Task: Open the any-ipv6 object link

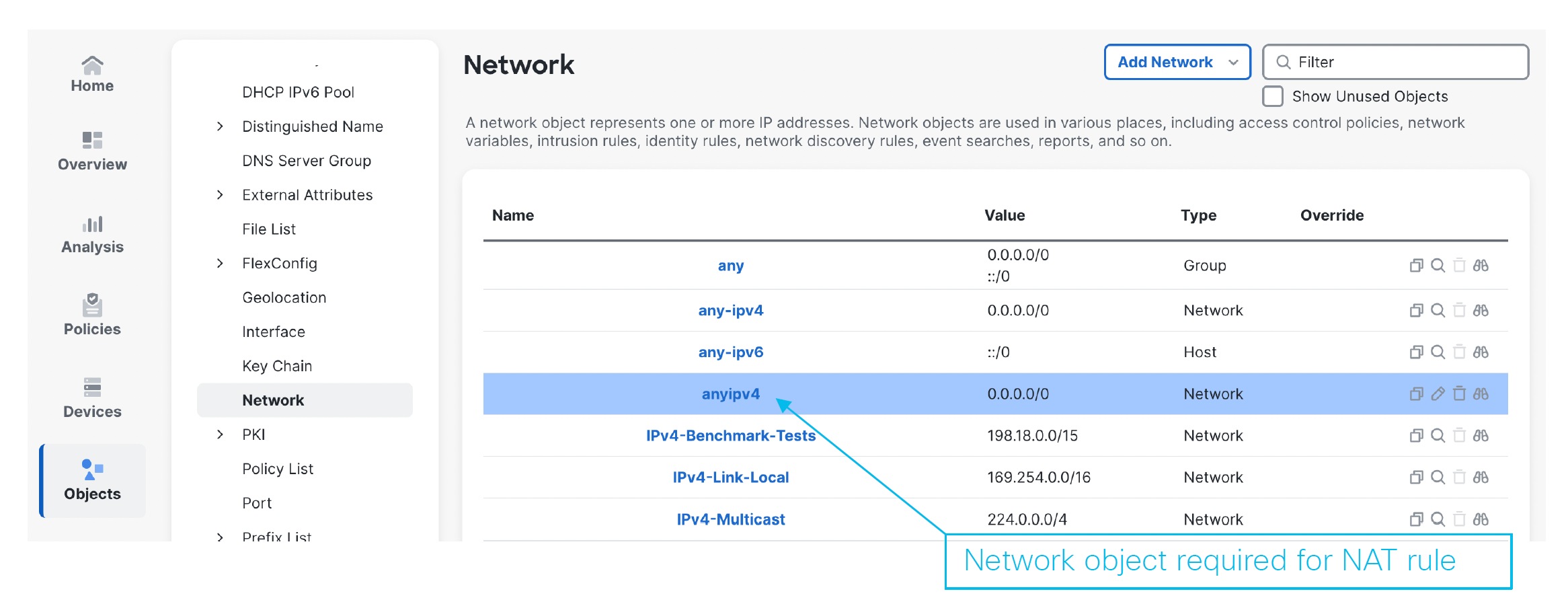Action: 730,352
